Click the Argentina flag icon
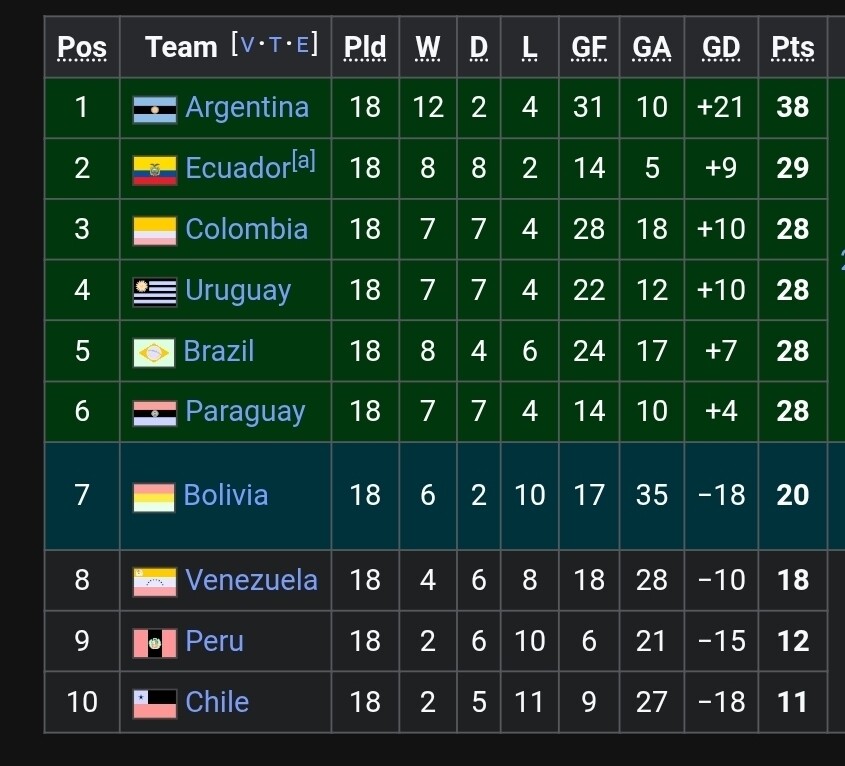845x766 pixels. (x=155, y=109)
